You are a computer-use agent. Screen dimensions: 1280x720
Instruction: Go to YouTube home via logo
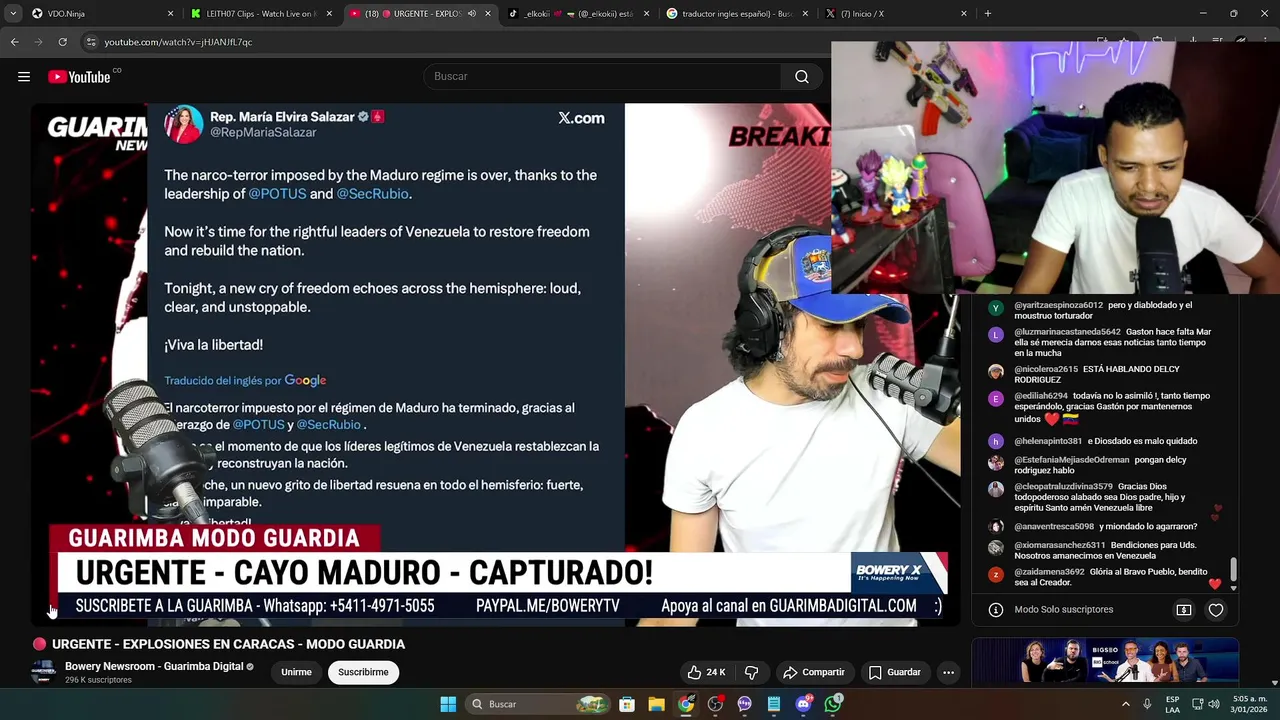pos(79,77)
